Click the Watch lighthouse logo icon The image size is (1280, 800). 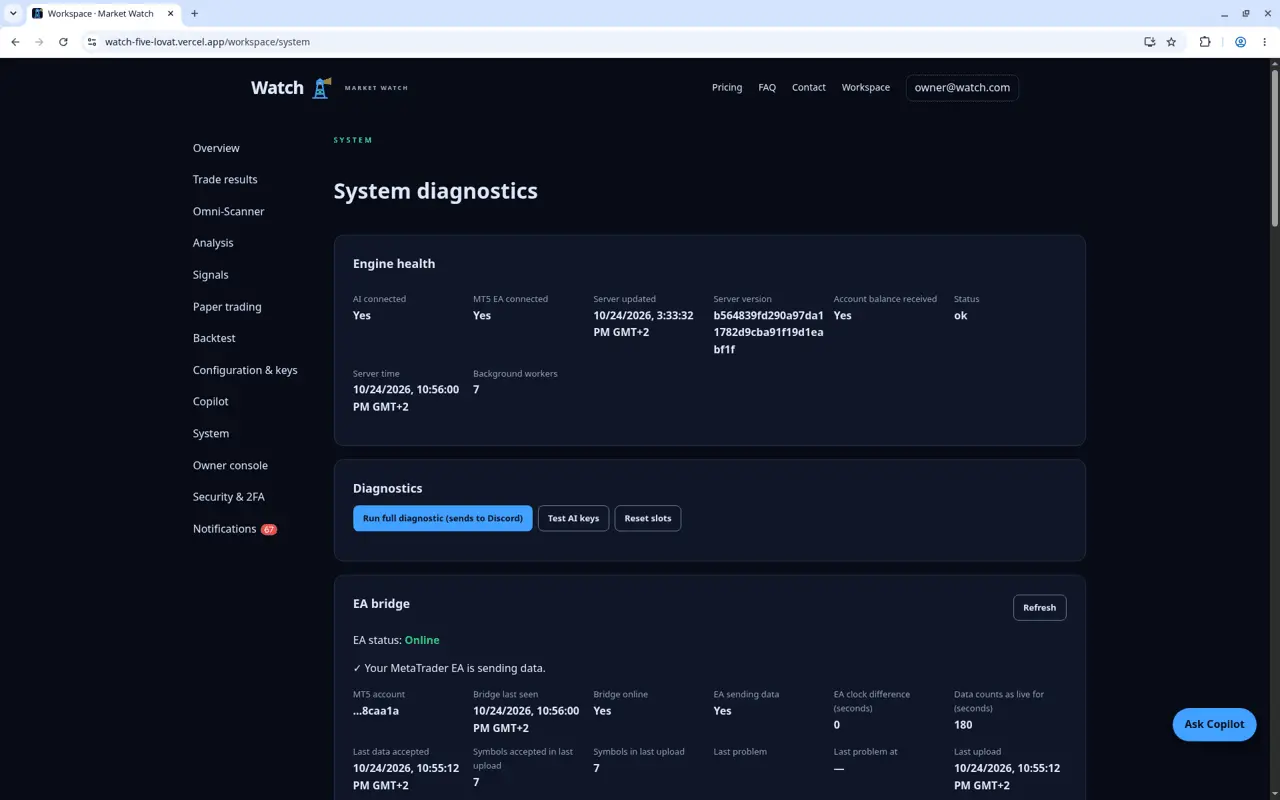point(321,88)
